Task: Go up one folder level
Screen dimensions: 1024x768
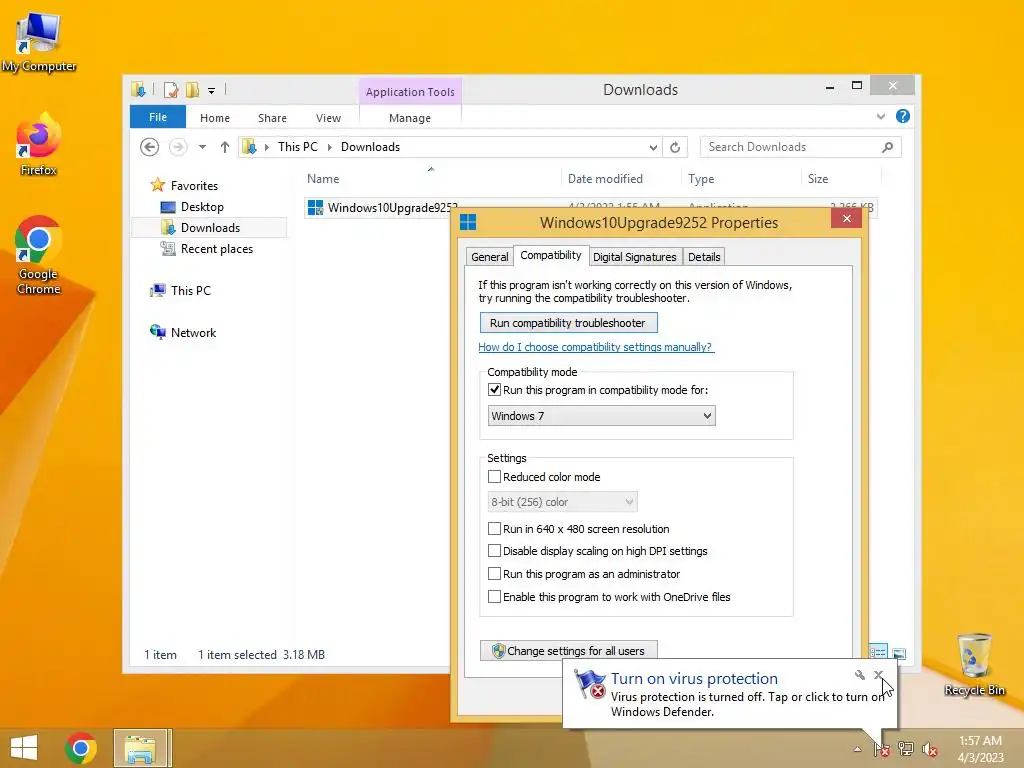Action: tap(225, 147)
